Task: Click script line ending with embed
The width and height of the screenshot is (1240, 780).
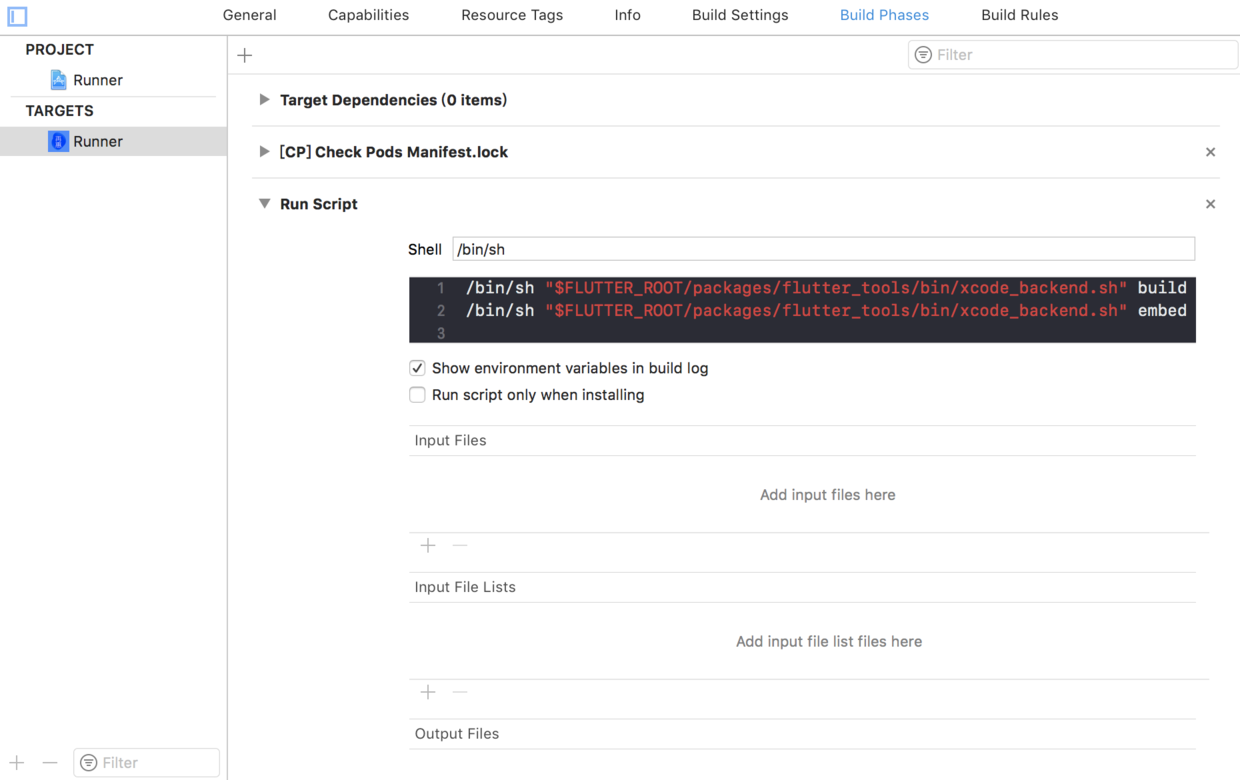Action: coord(826,311)
